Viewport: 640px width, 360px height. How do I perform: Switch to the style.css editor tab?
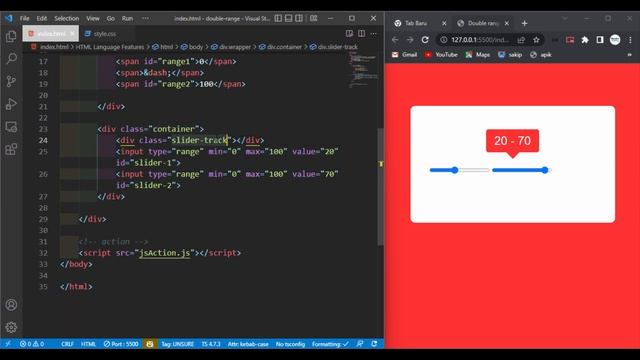[x=100, y=33]
